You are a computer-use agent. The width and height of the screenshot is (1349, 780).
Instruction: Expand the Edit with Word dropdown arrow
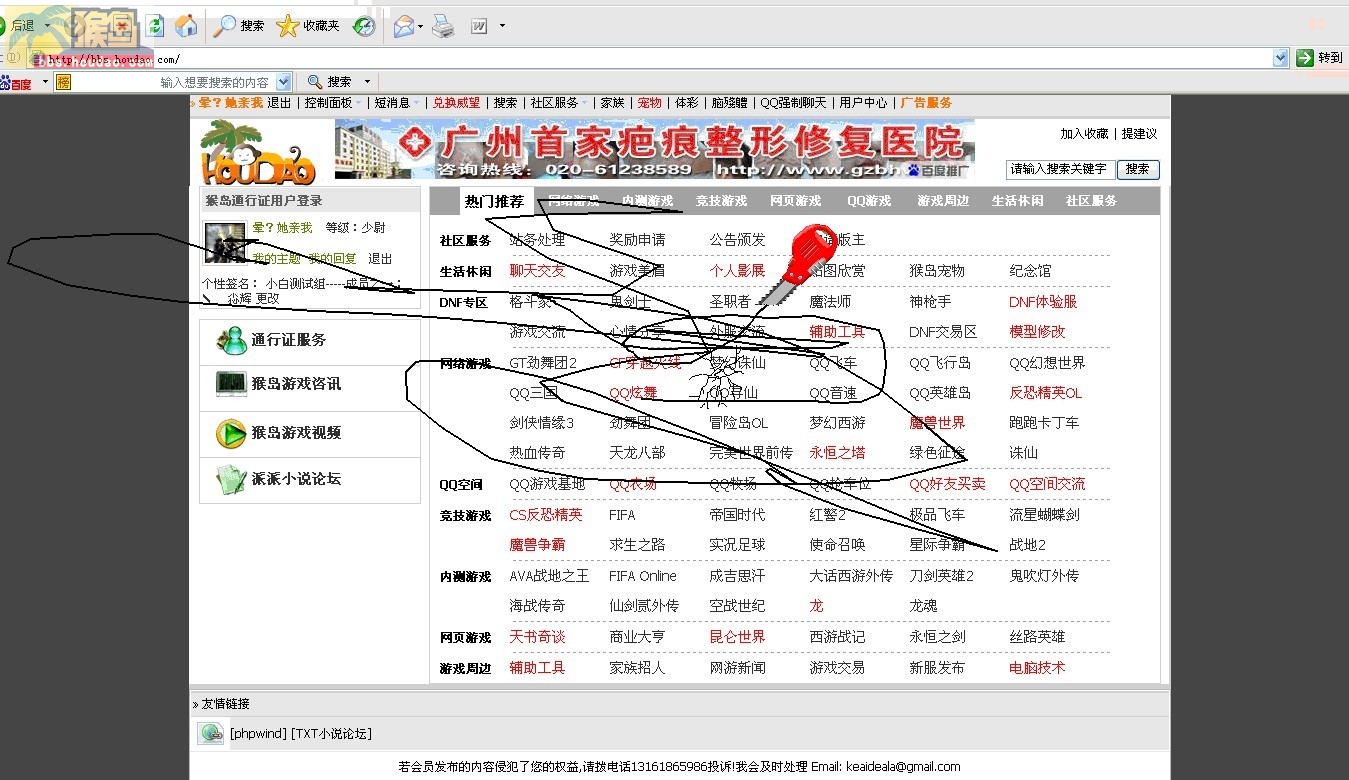pos(502,26)
